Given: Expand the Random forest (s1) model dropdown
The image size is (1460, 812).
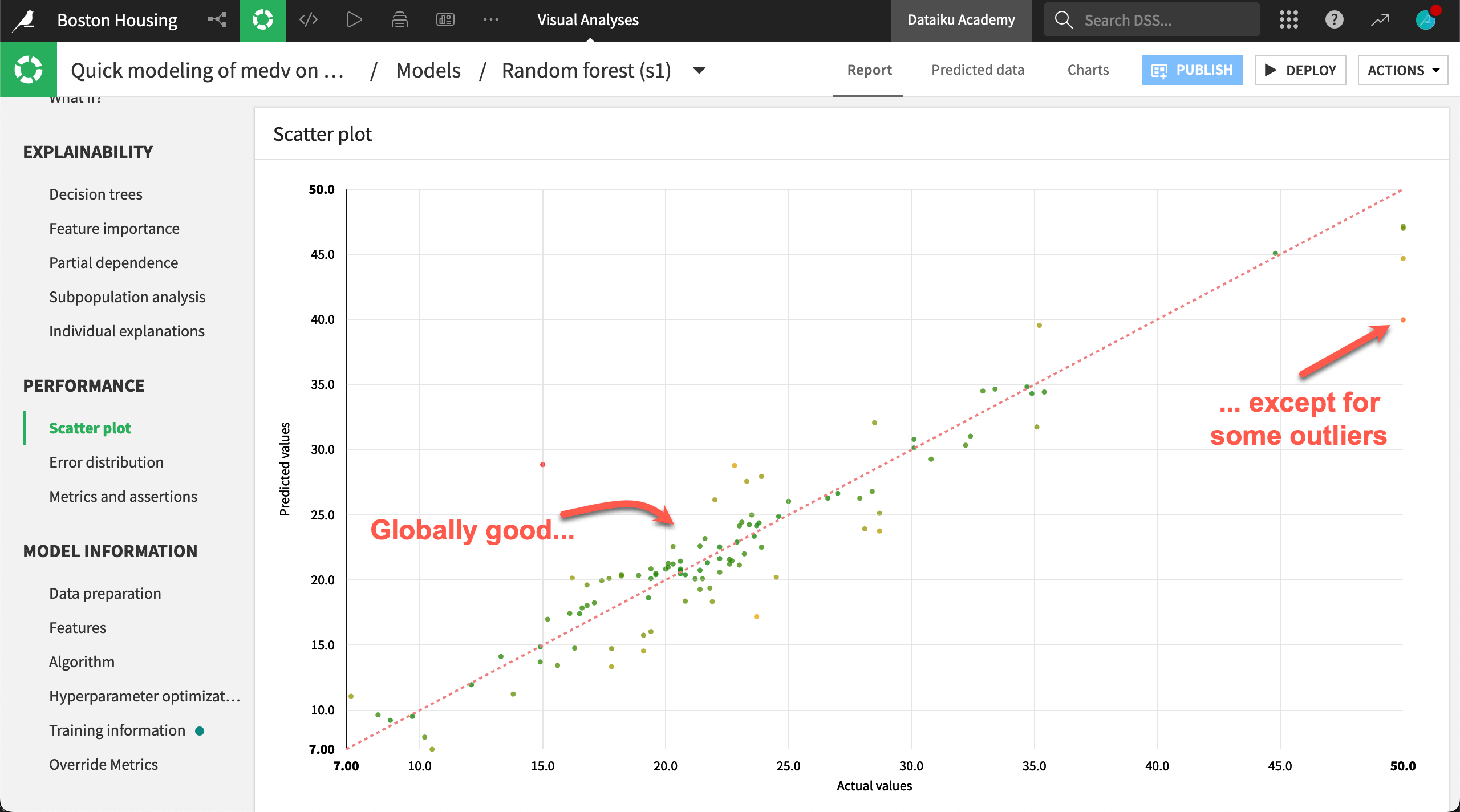Looking at the screenshot, I should pyautogui.click(x=699, y=71).
